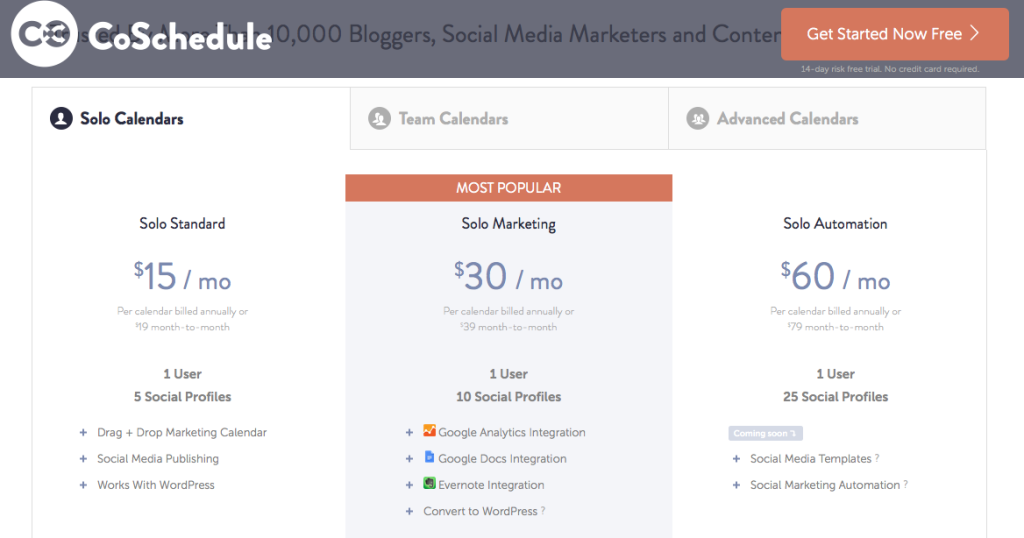Click Google Analytics Integration text
This screenshot has width=1024, height=538.
pyautogui.click(x=512, y=432)
